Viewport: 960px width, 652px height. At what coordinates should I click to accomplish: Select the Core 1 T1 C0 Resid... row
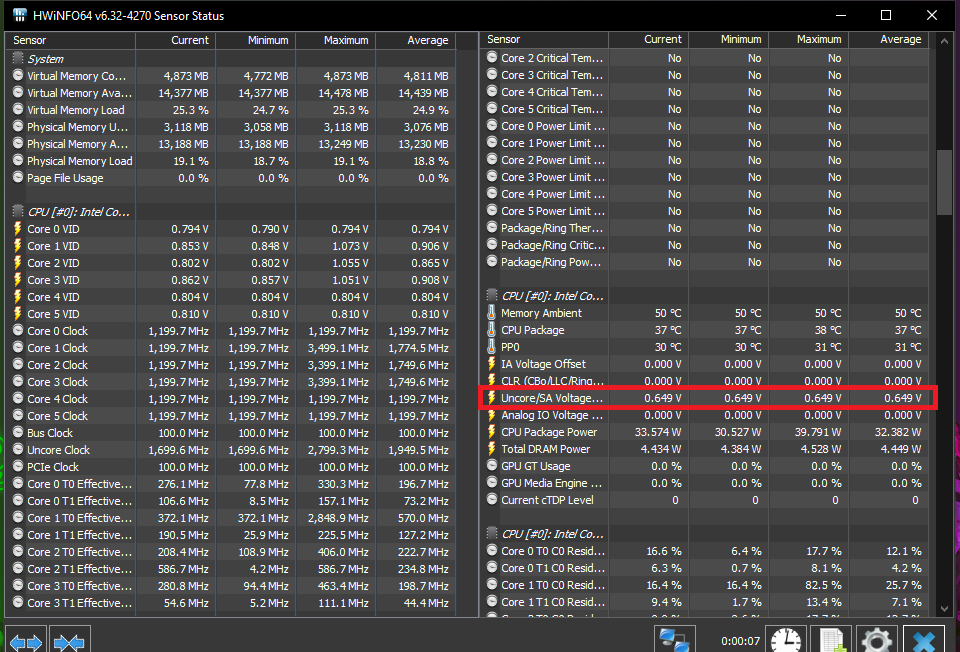704,602
